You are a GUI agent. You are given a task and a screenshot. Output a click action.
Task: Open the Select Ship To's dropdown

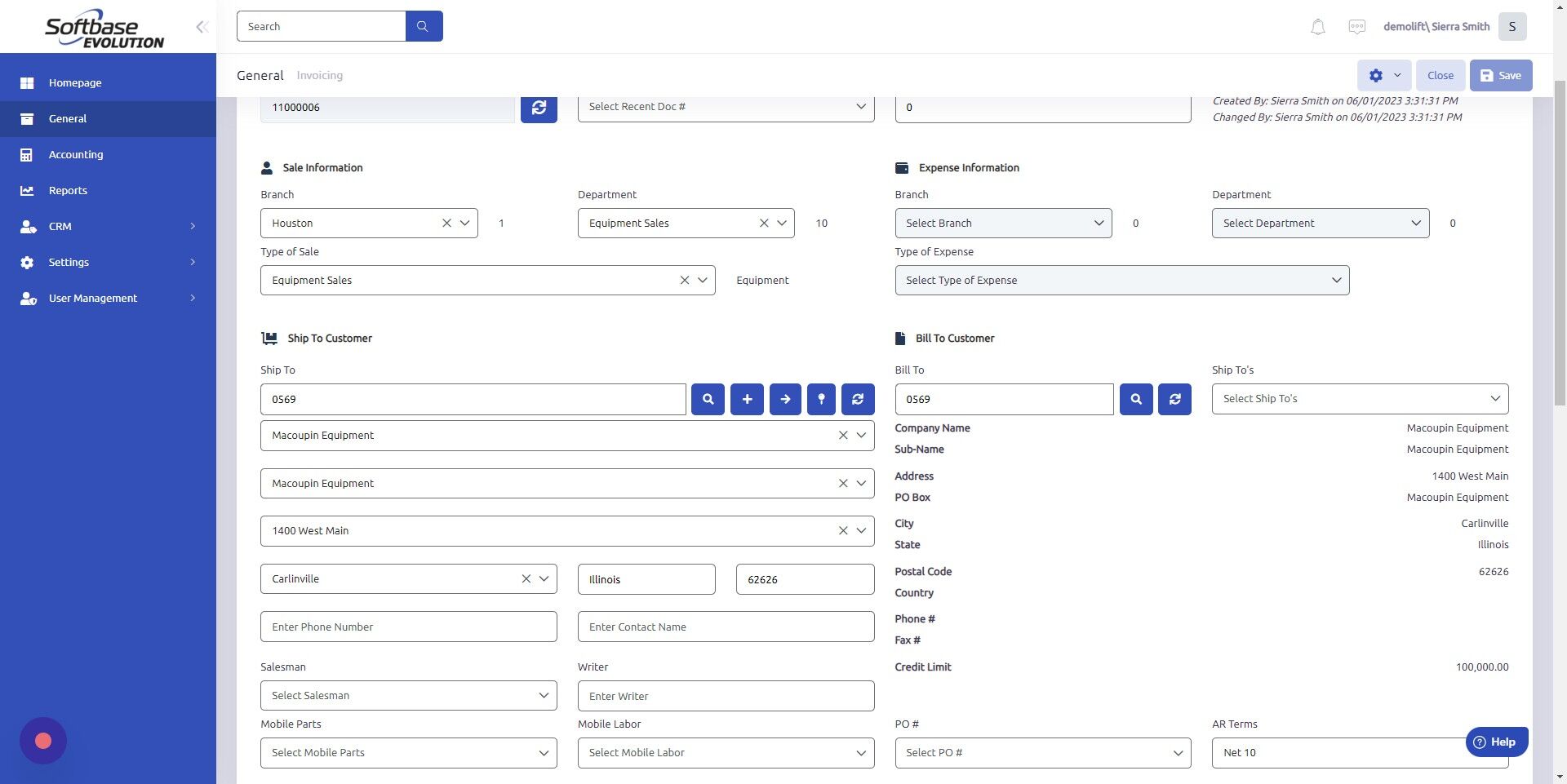point(1360,399)
